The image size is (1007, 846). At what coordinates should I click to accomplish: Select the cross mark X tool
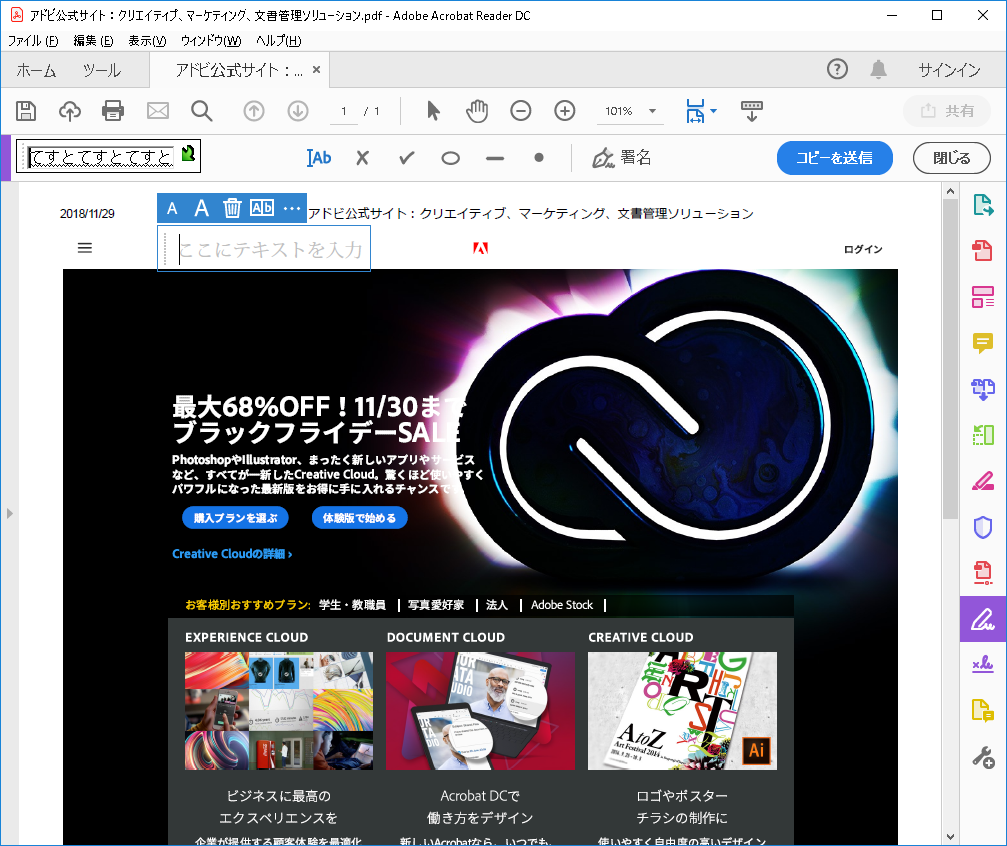tap(363, 158)
